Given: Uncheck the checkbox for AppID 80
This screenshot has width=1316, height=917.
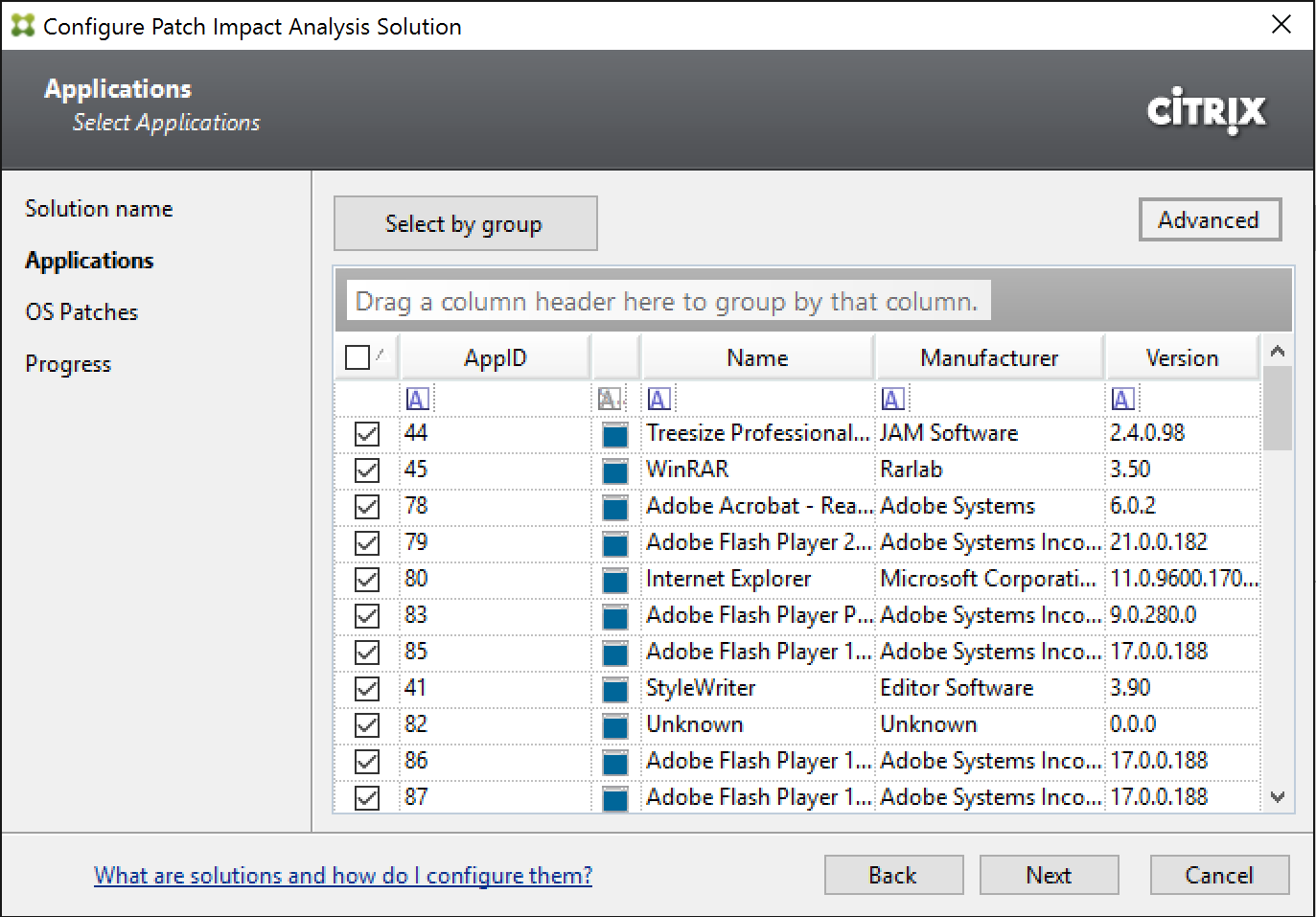Looking at the screenshot, I should pos(367,580).
